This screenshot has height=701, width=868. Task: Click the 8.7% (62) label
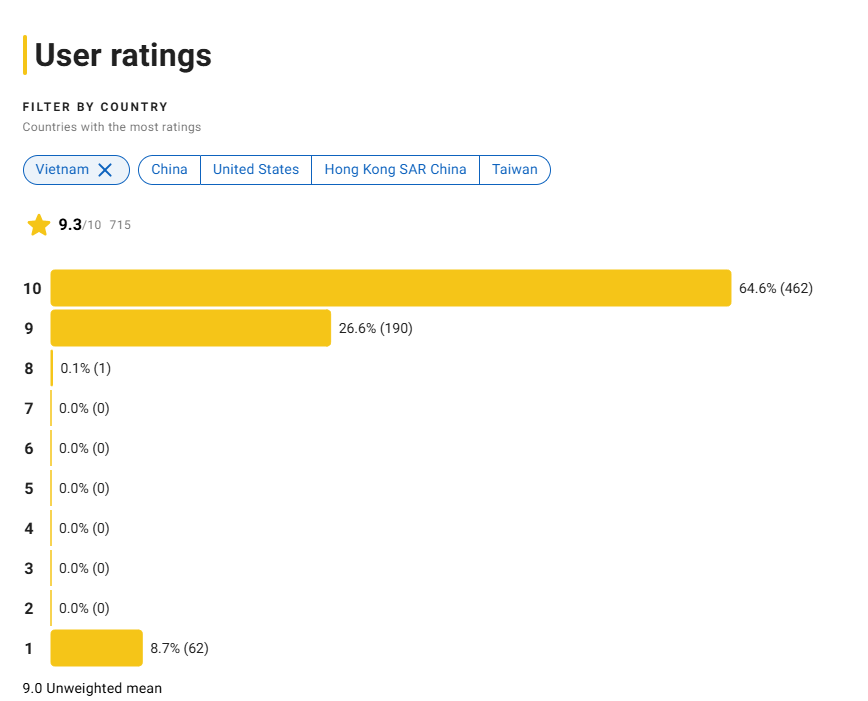(179, 648)
